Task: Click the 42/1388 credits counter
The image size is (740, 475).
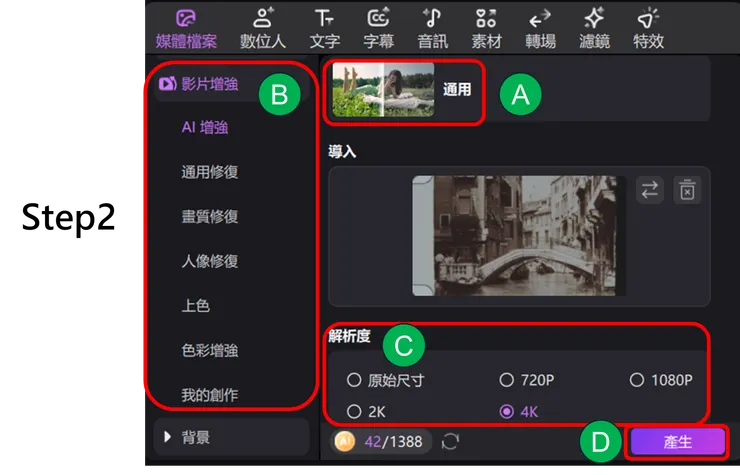Action: [x=393, y=441]
